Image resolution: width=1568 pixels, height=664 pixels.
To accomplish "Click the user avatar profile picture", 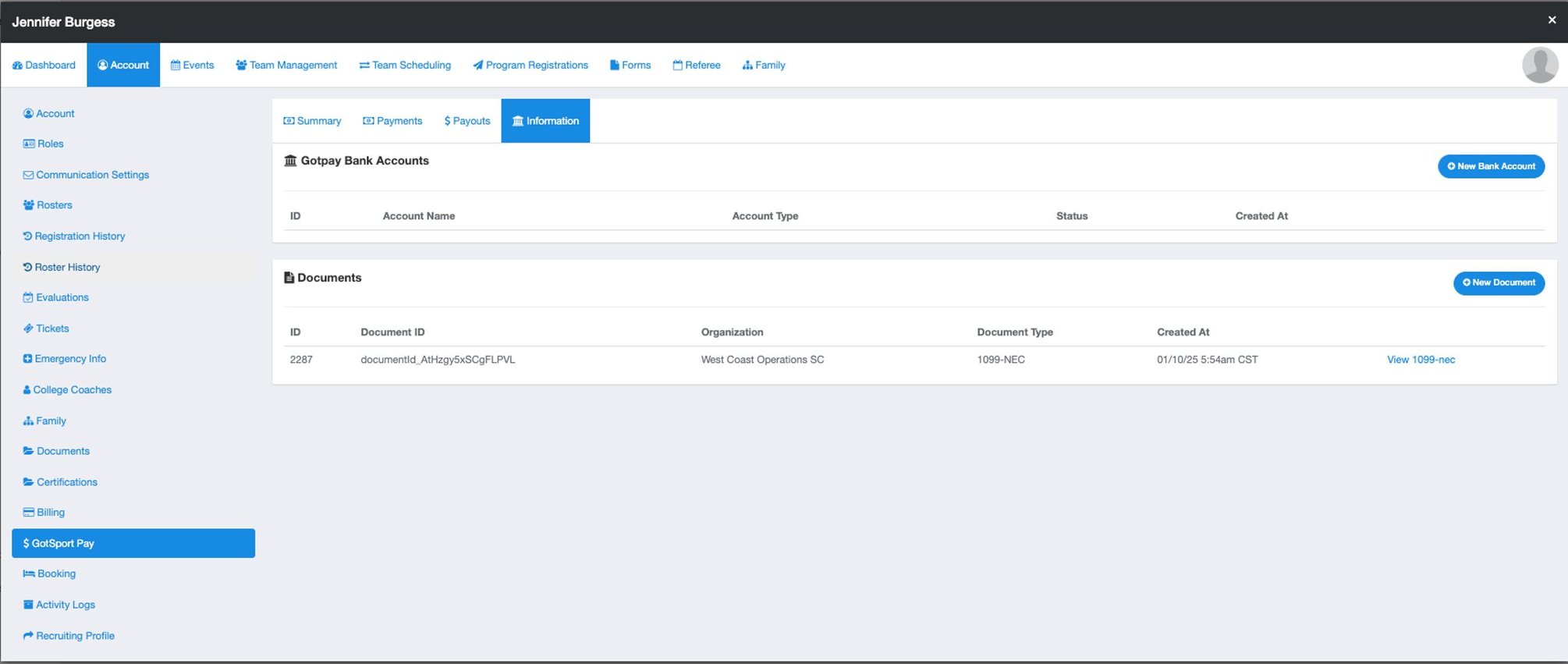I will (1540, 65).
